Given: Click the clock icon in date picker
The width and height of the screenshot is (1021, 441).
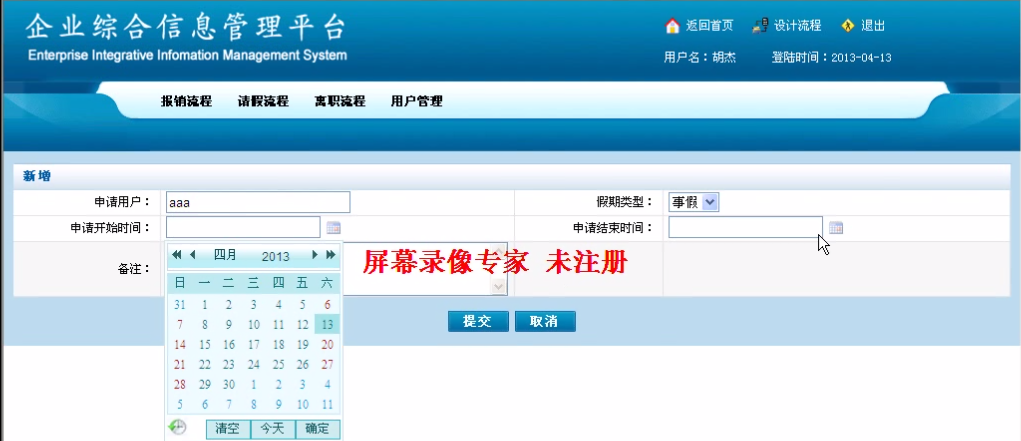Looking at the screenshot, I should 177,427.
